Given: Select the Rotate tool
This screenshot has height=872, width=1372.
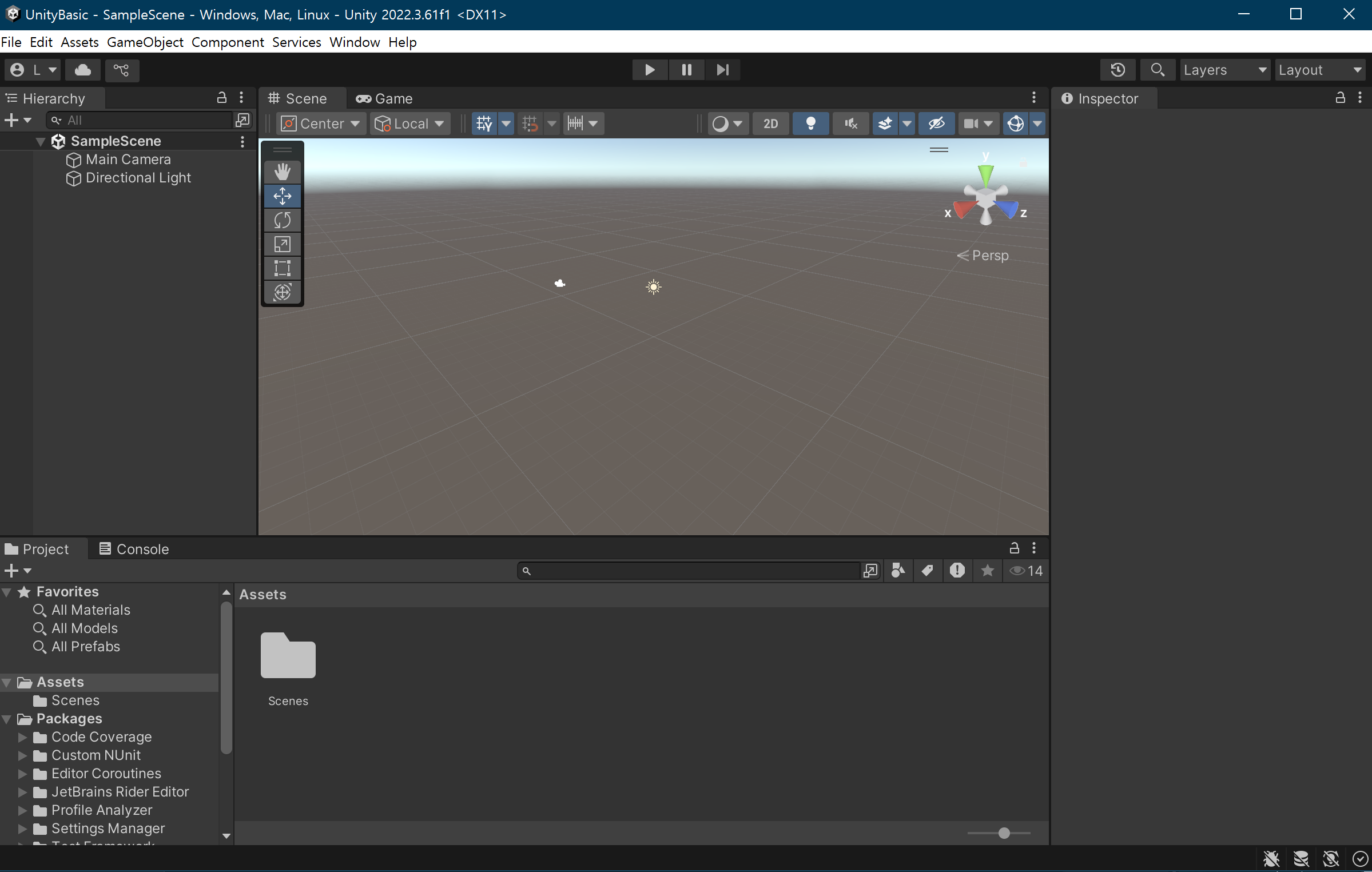Looking at the screenshot, I should [282, 220].
